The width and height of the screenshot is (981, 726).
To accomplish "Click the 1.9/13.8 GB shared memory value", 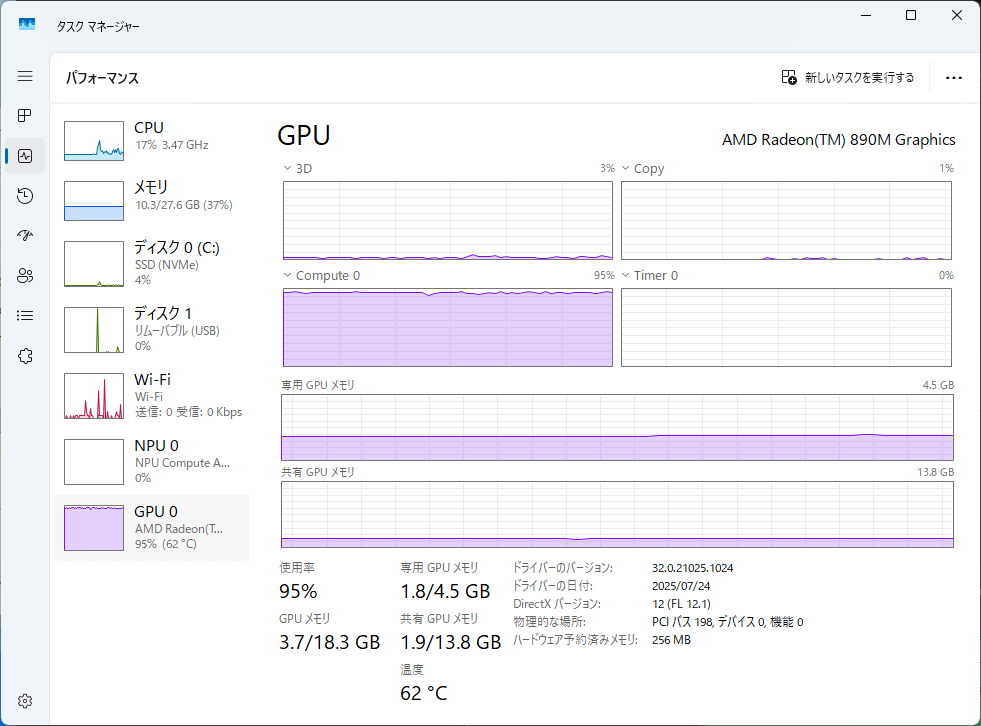I will coord(451,642).
